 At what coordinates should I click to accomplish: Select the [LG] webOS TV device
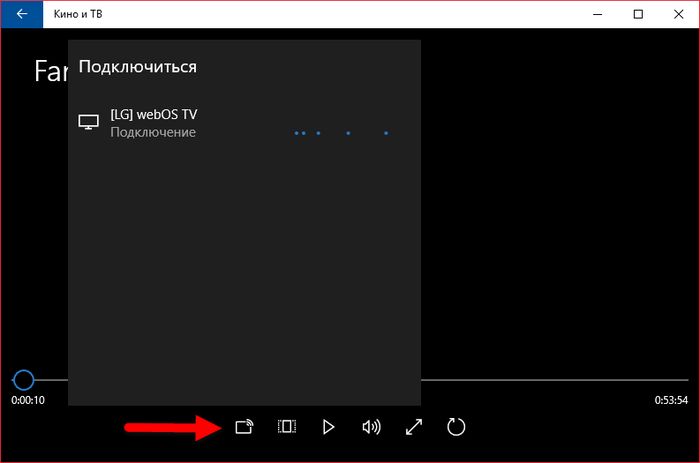pyautogui.click(x=154, y=115)
